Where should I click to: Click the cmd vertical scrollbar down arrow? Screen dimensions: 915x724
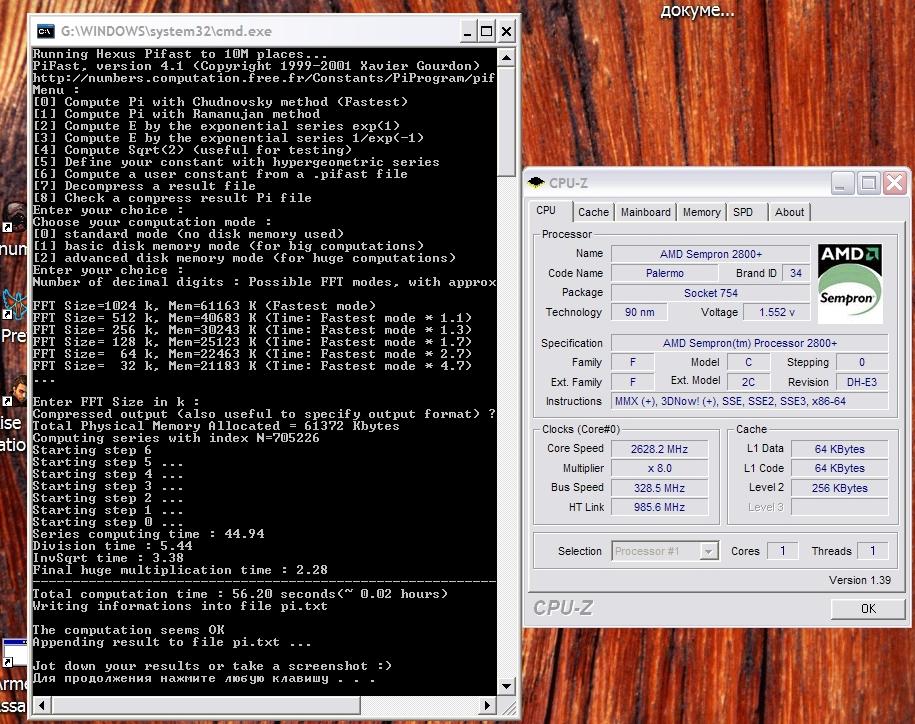click(x=506, y=686)
